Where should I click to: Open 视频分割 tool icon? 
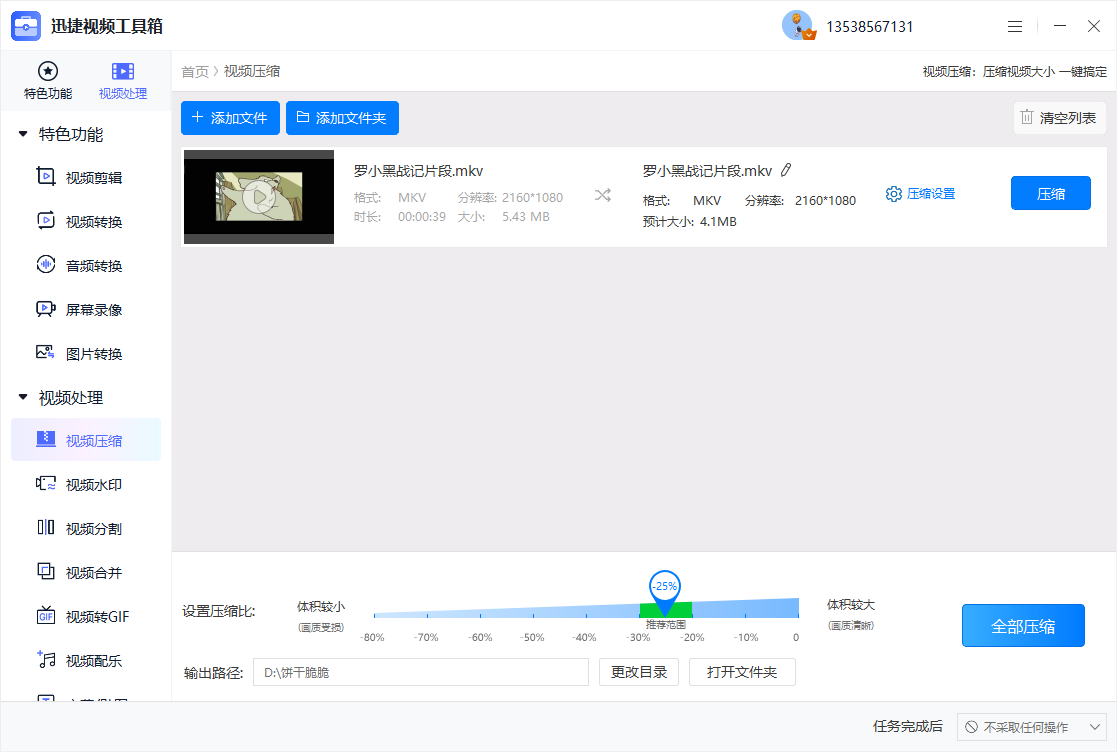pyautogui.click(x=46, y=528)
